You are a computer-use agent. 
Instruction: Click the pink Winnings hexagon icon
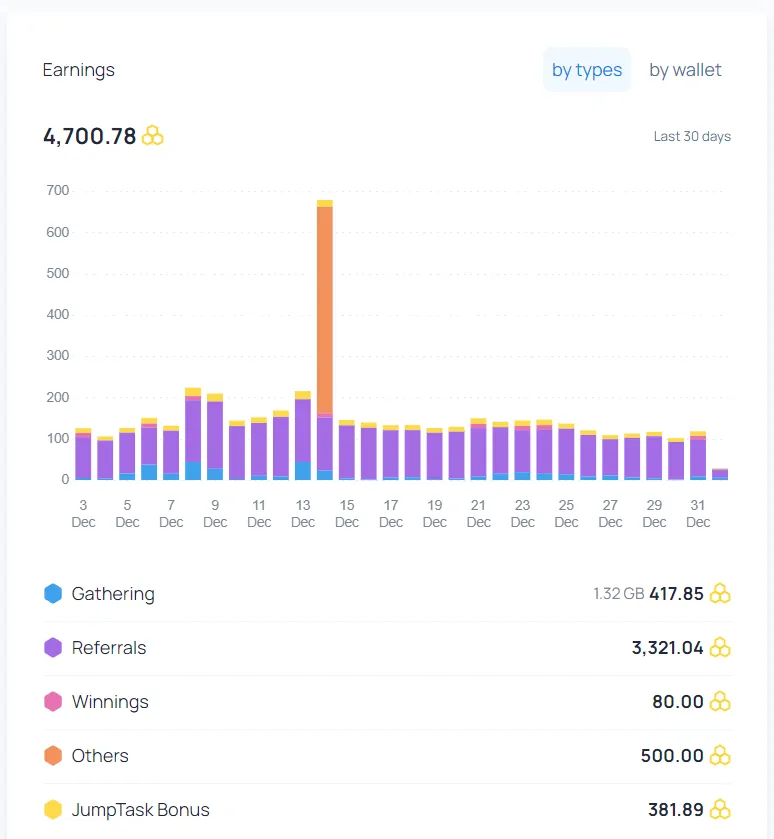[x=53, y=701]
